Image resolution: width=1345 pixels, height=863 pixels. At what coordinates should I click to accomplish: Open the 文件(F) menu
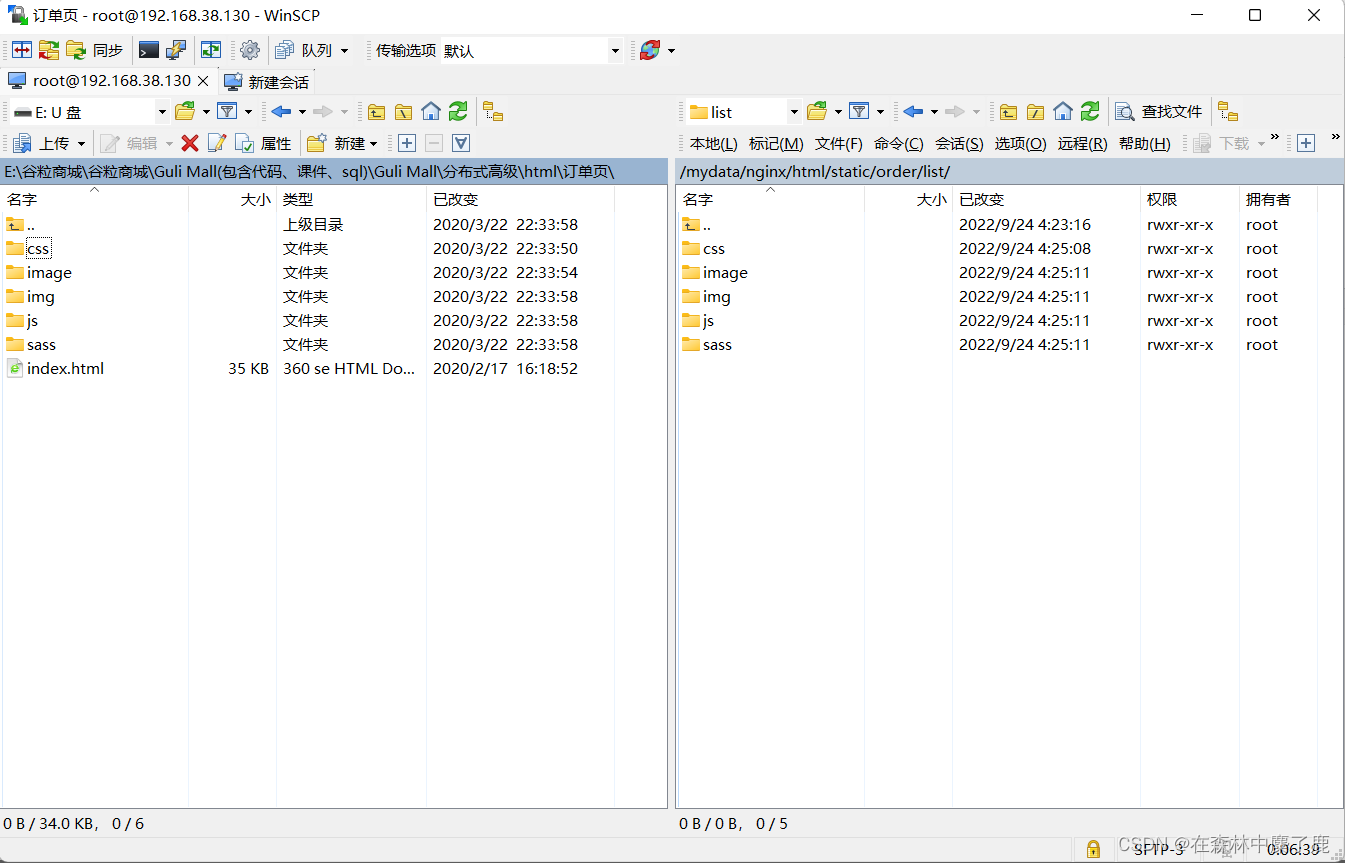pyautogui.click(x=839, y=144)
